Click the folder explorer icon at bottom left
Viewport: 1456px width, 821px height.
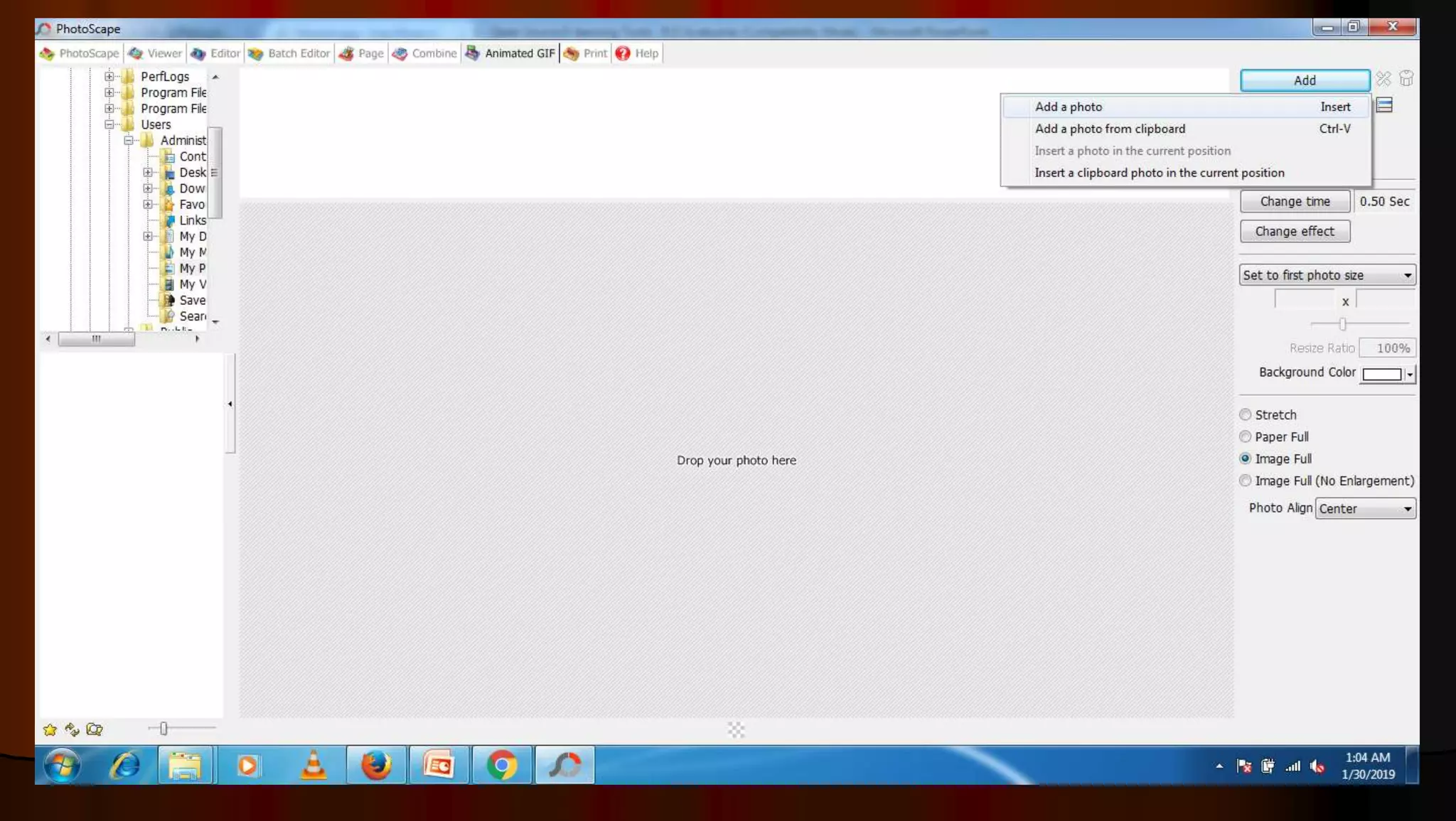pyautogui.click(x=95, y=729)
